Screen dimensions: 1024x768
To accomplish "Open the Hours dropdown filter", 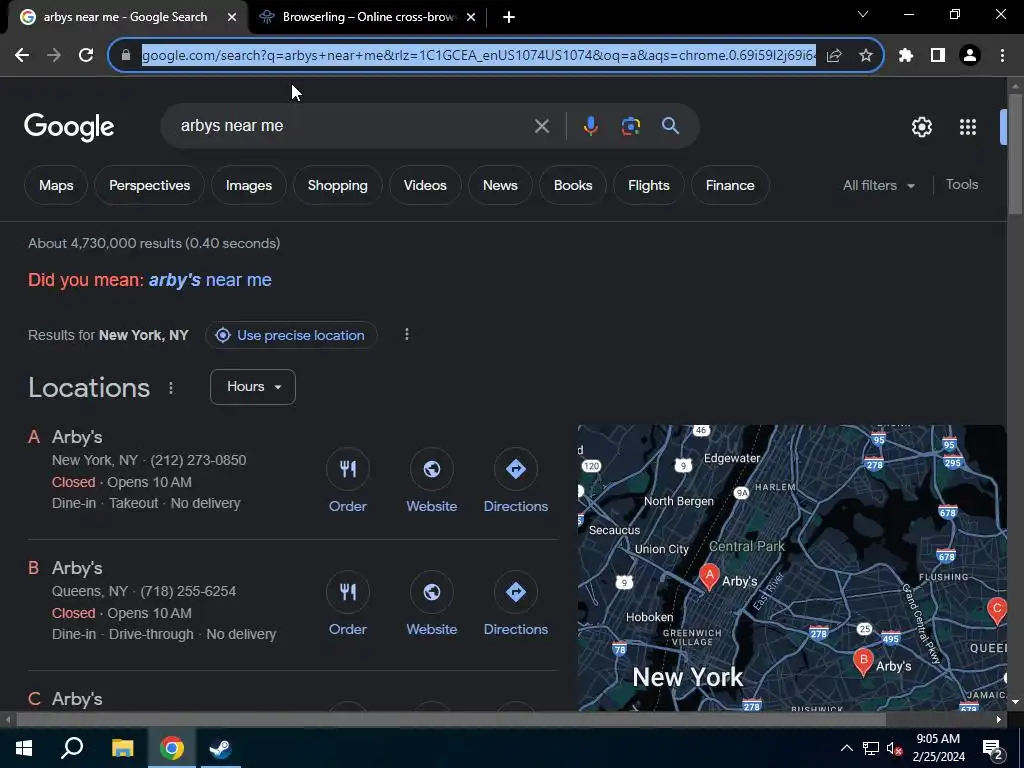I will coord(253,387).
